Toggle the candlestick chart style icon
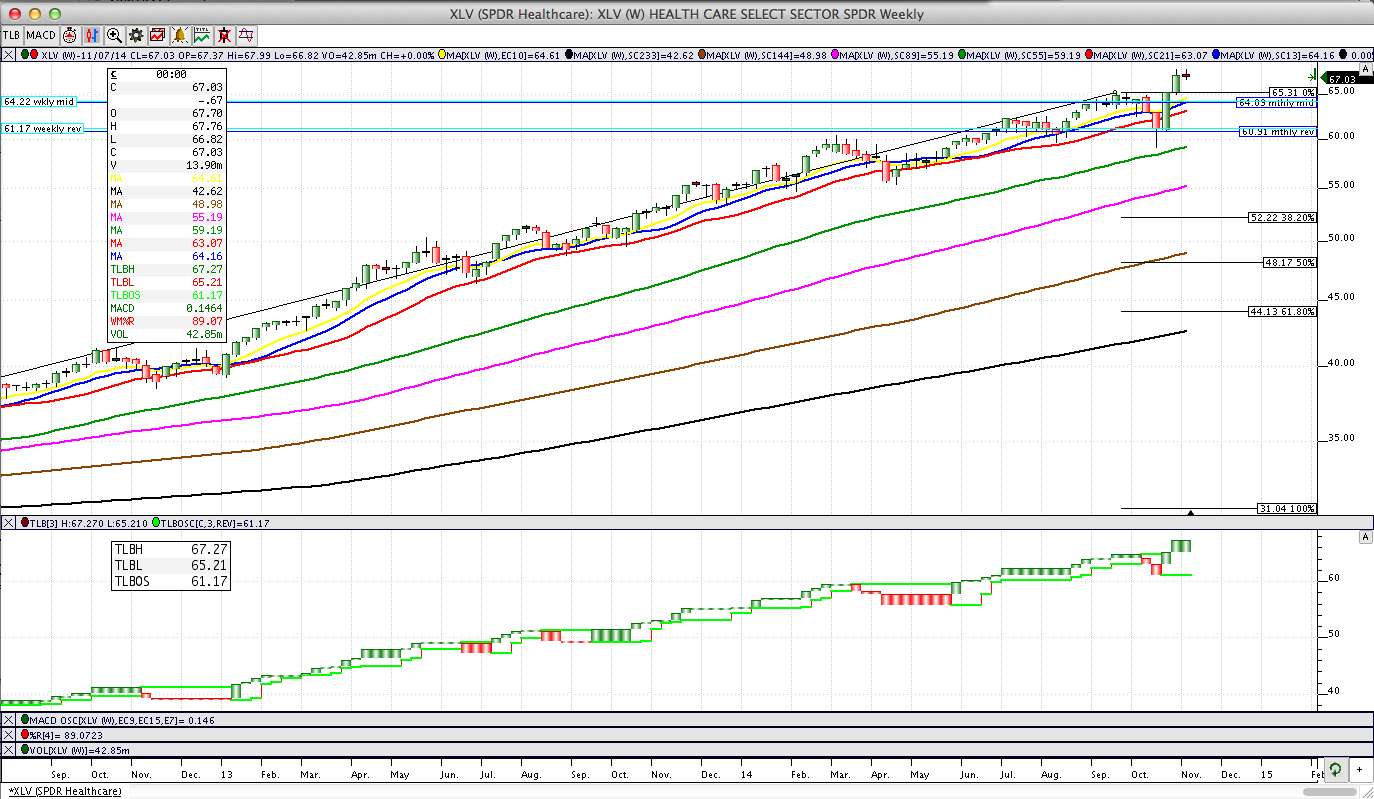 click(92, 35)
